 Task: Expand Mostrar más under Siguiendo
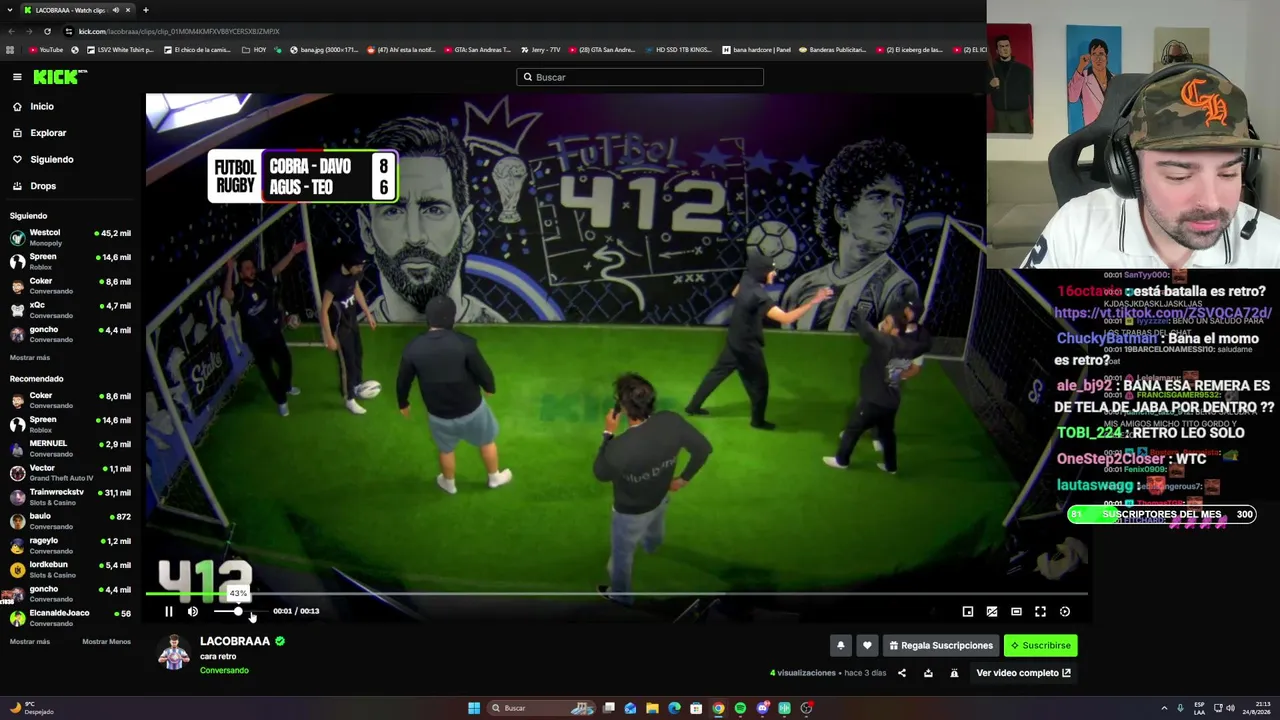(x=30, y=358)
